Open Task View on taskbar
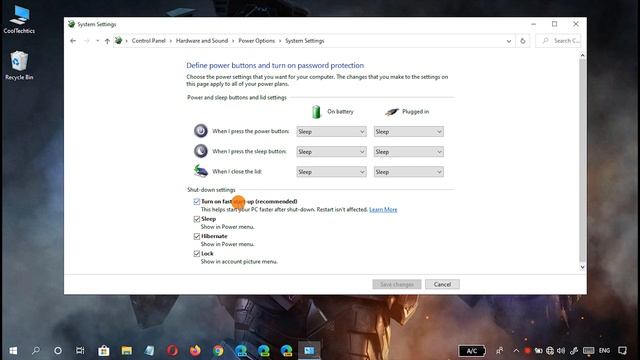640x360 pixels. coord(80,351)
